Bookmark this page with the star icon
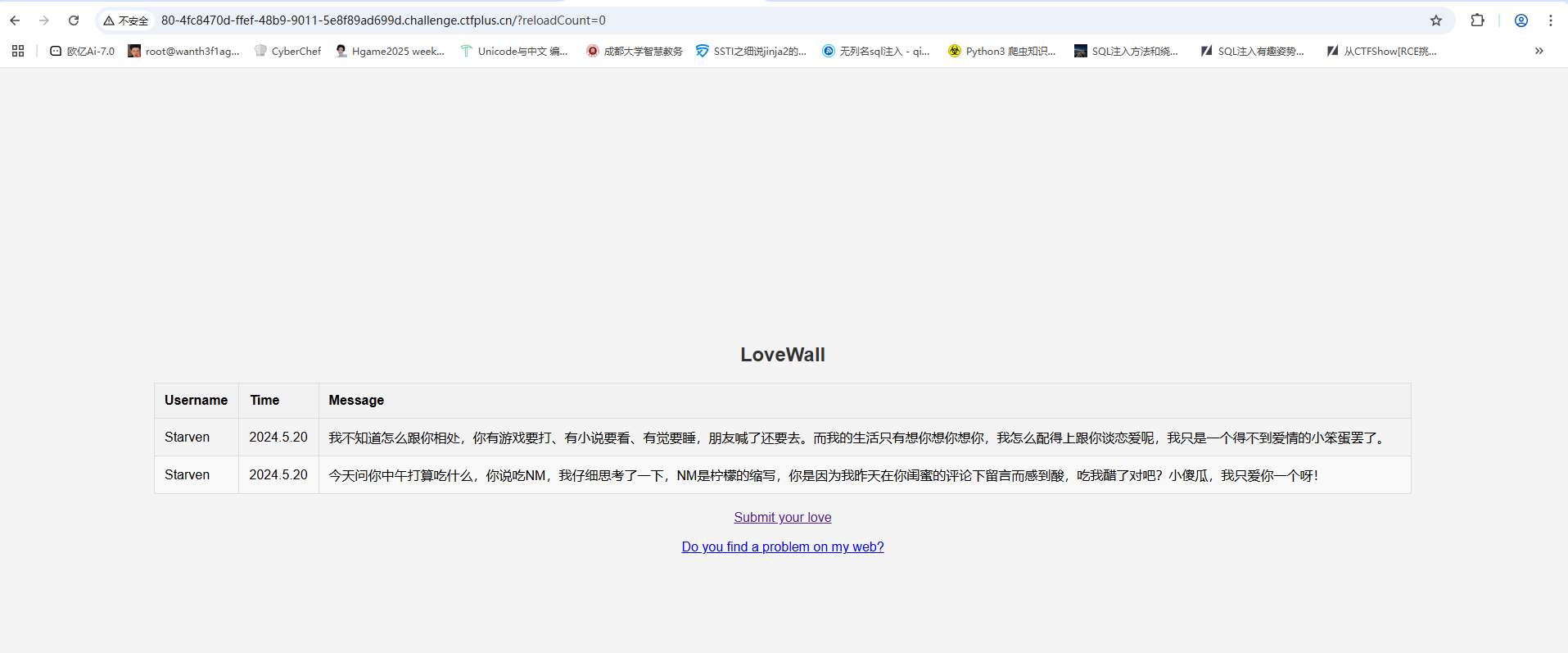This screenshot has width=1568, height=653. tap(1435, 20)
